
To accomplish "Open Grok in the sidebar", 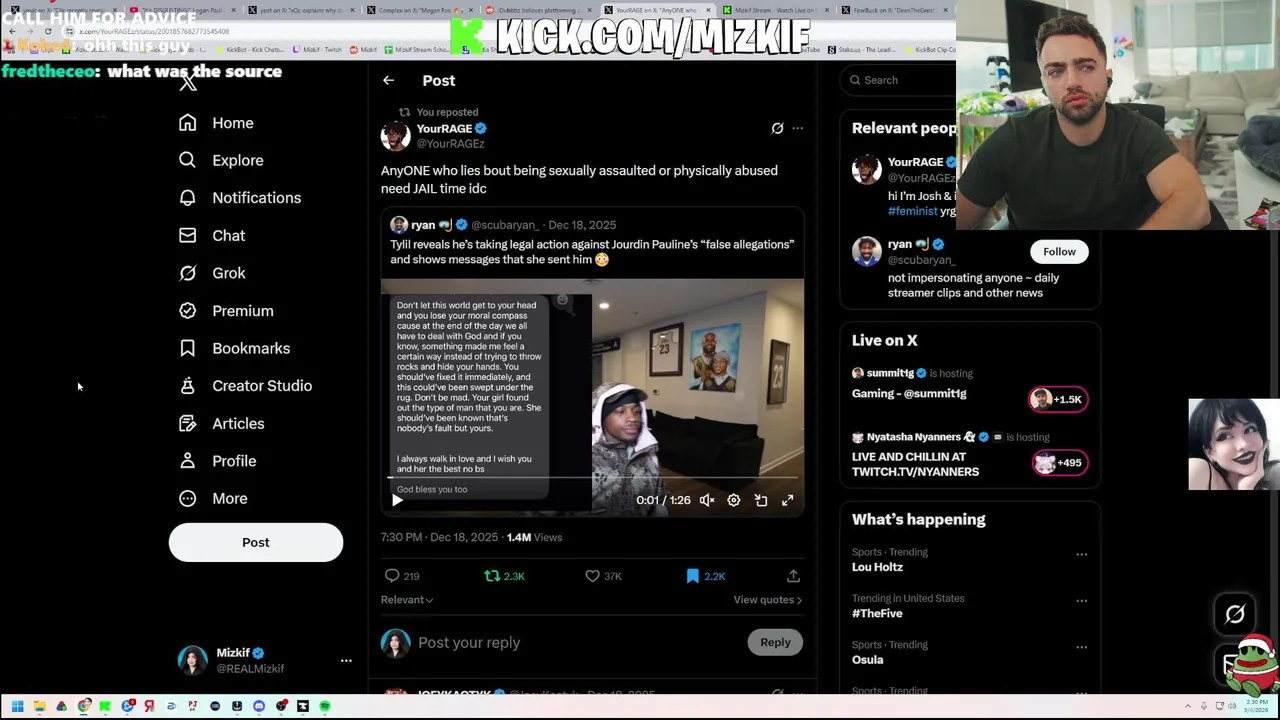I will point(211,273).
